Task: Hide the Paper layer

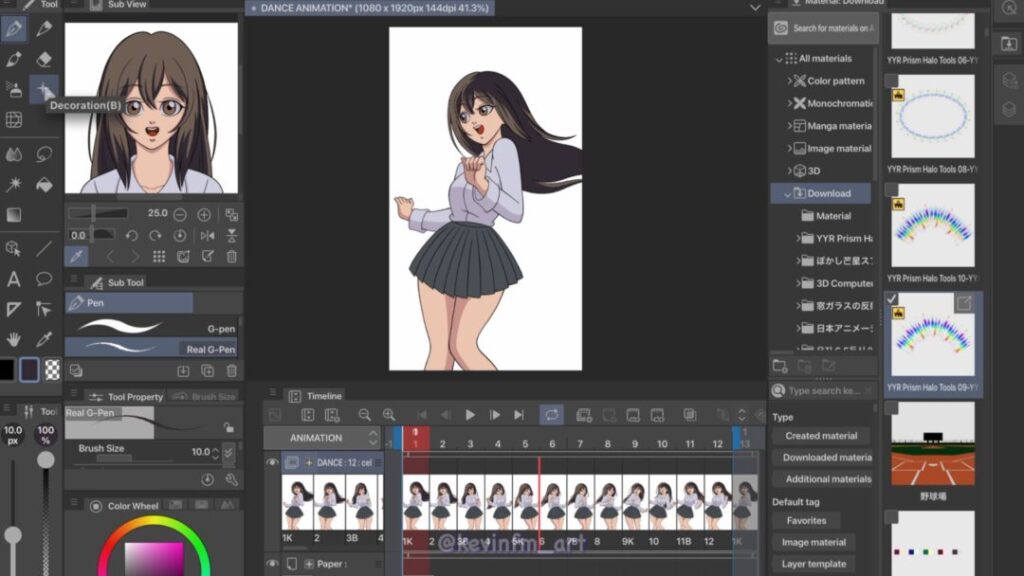Action: pyautogui.click(x=272, y=563)
